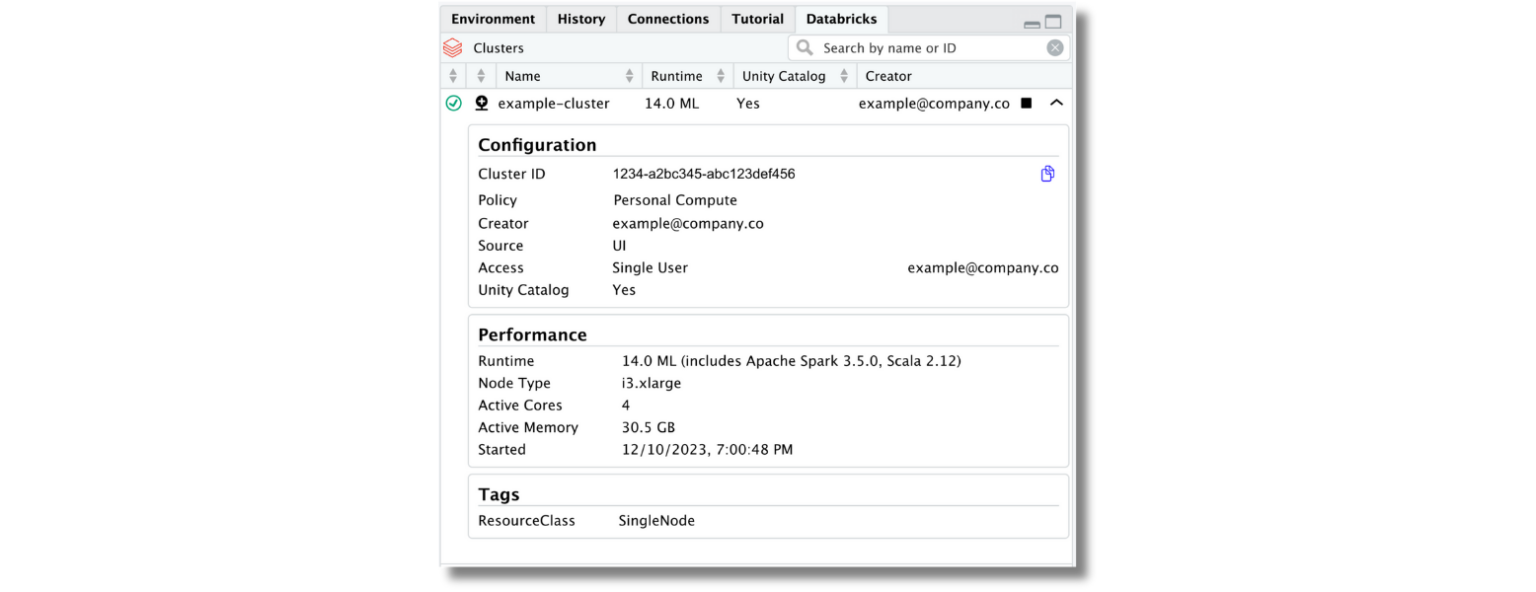Clear the search field with the X icon
This screenshot has width=1536, height=592.
point(1056,47)
